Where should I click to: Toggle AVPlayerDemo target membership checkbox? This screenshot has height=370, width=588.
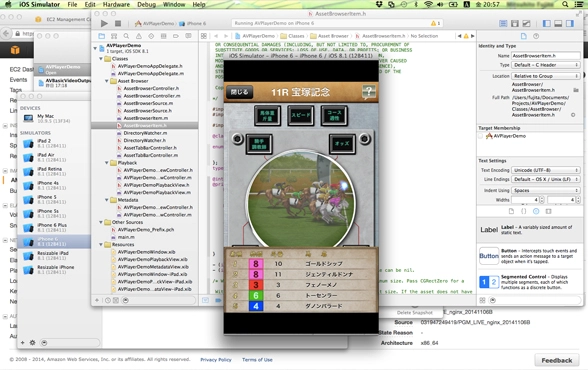click(481, 136)
